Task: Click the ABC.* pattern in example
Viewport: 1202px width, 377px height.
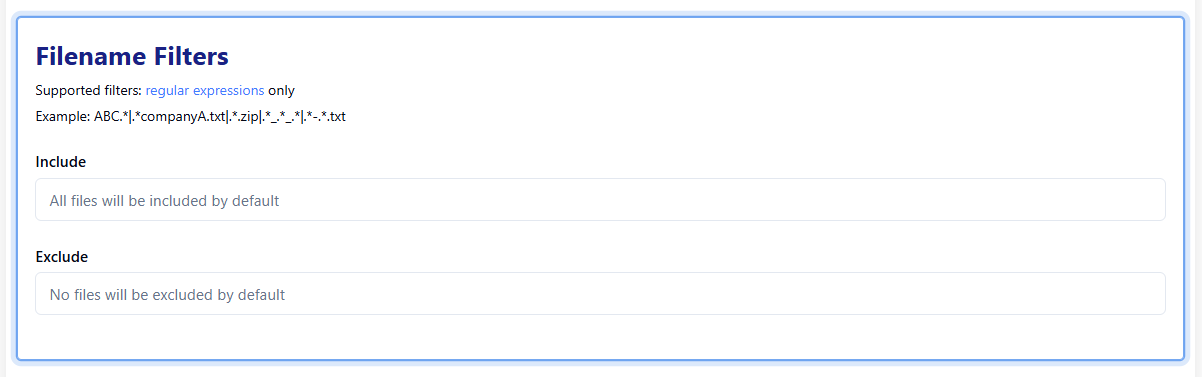Action: 110,116
